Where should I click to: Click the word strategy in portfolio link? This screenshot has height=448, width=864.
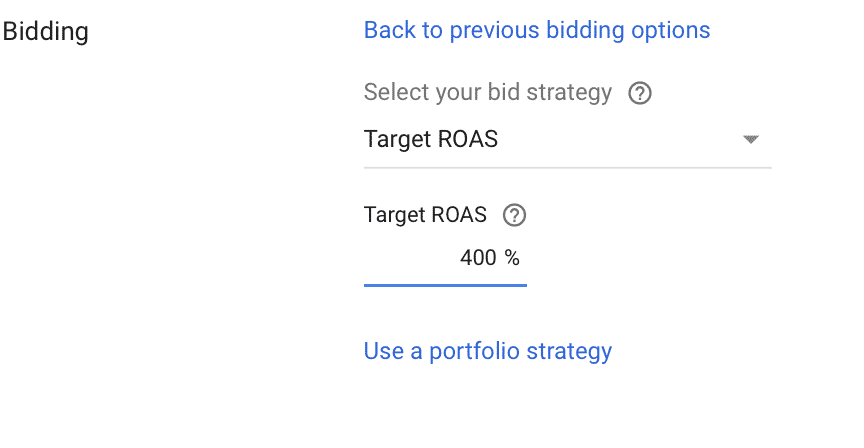(x=569, y=352)
